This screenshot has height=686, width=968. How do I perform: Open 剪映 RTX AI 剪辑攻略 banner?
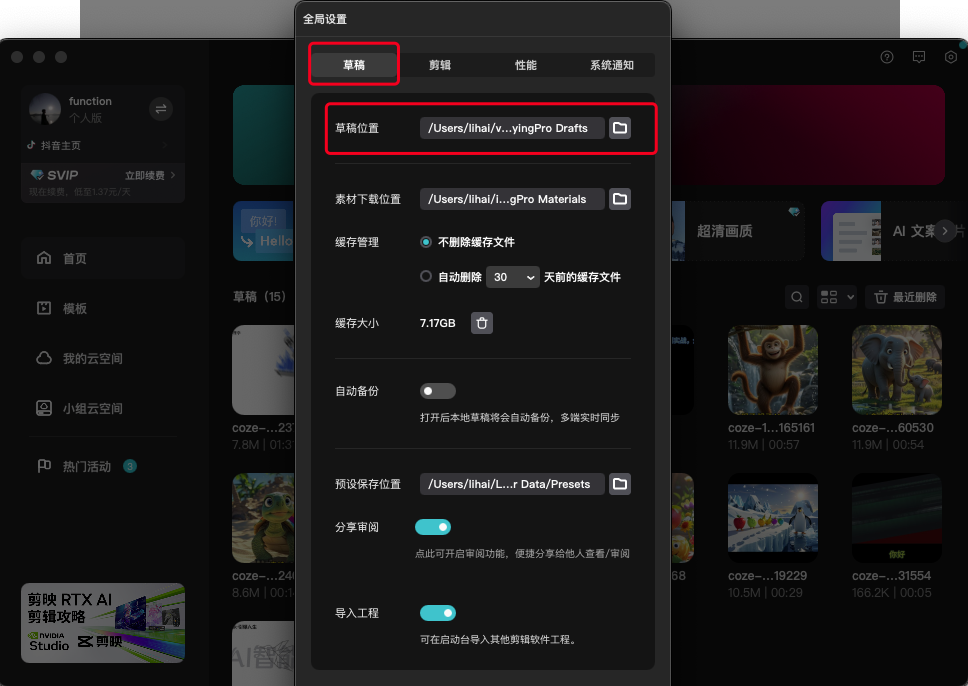click(x=103, y=622)
